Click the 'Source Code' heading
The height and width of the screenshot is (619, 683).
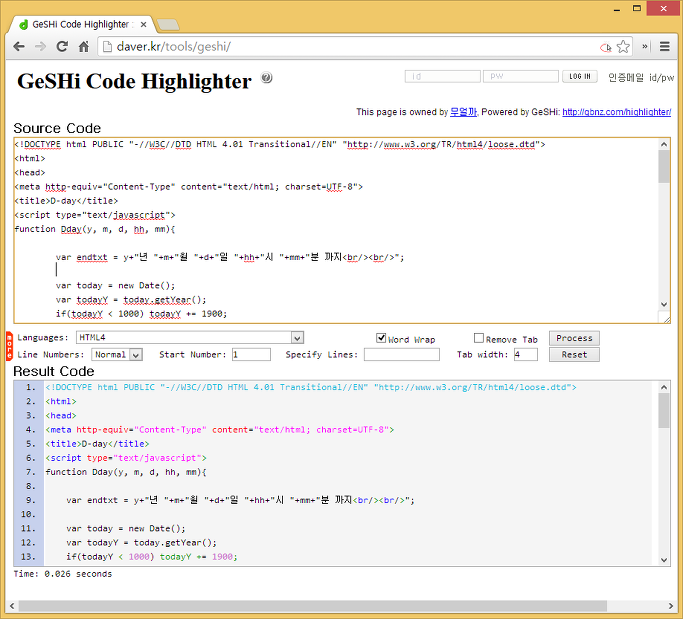pos(57,128)
